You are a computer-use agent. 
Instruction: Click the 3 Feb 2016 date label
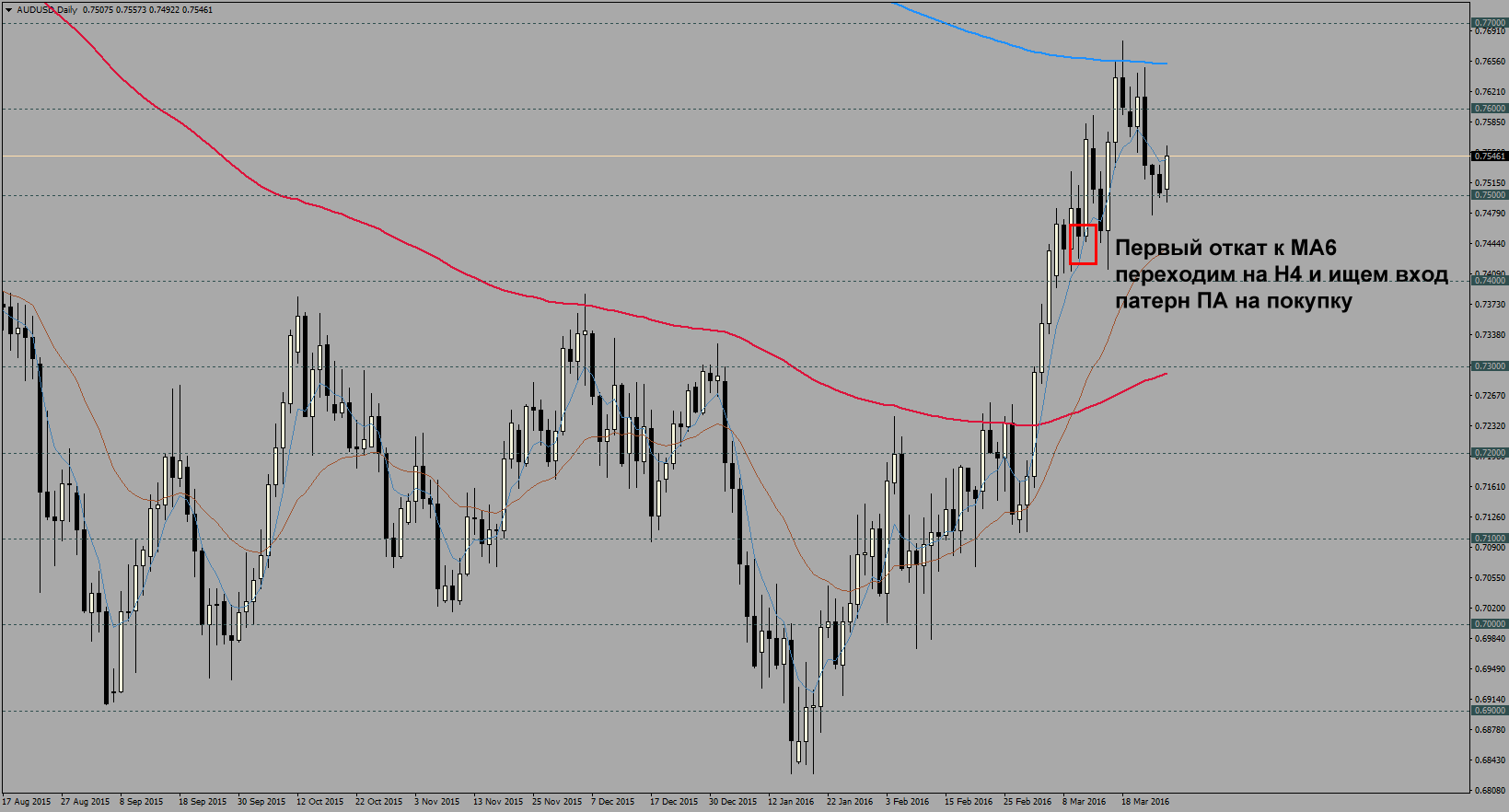[x=908, y=802]
